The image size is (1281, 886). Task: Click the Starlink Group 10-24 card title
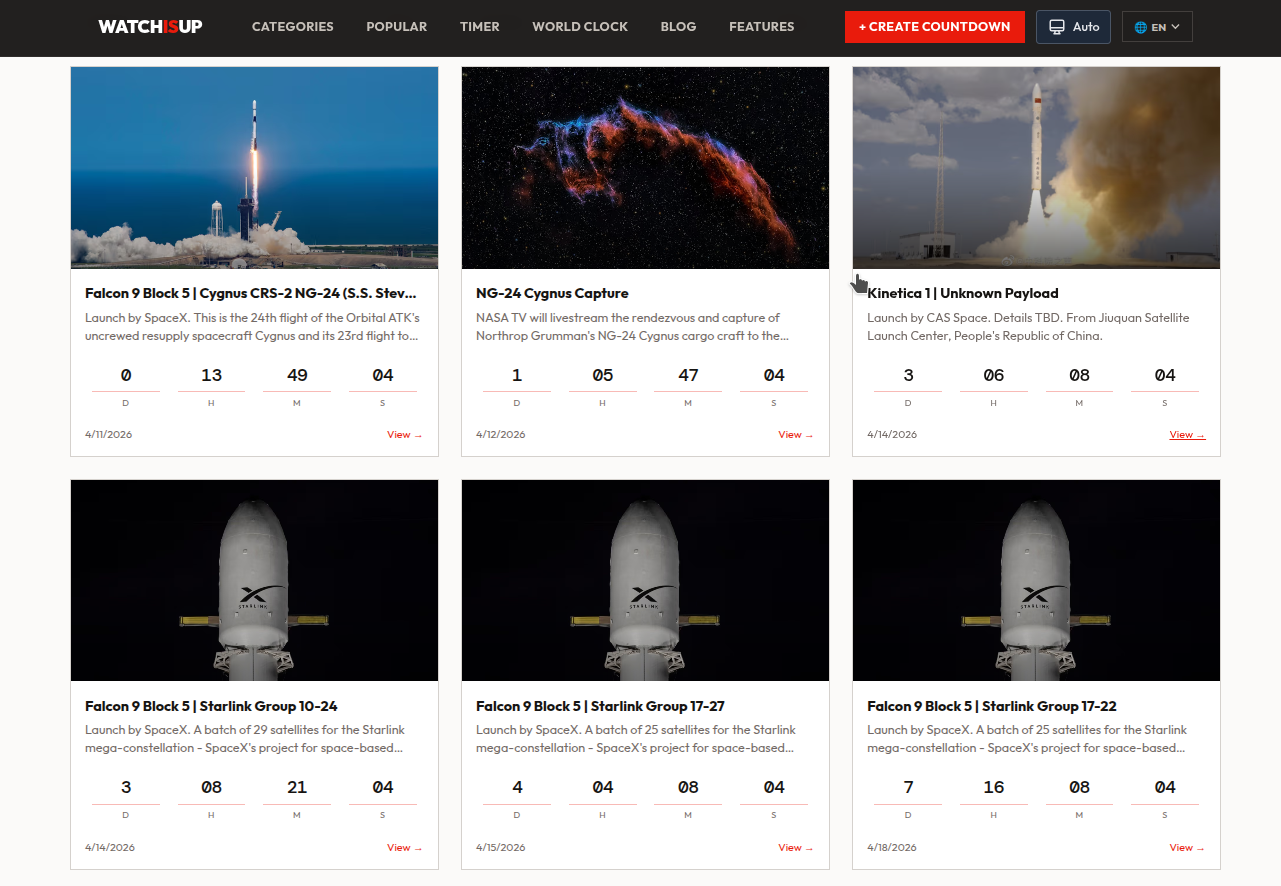click(x=211, y=706)
